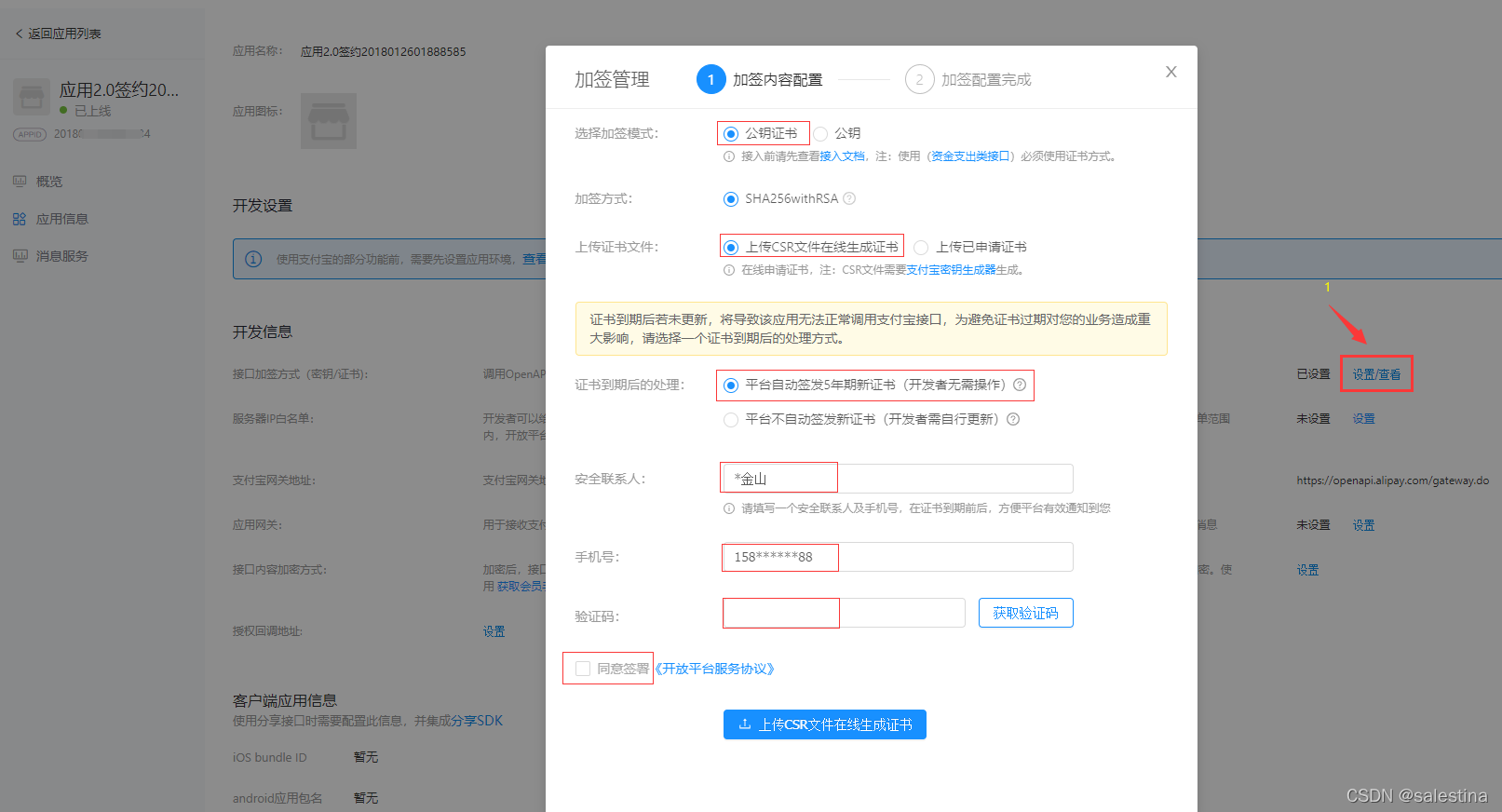
Task: Click the 手机号 input field
Action: click(x=898, y=557)
